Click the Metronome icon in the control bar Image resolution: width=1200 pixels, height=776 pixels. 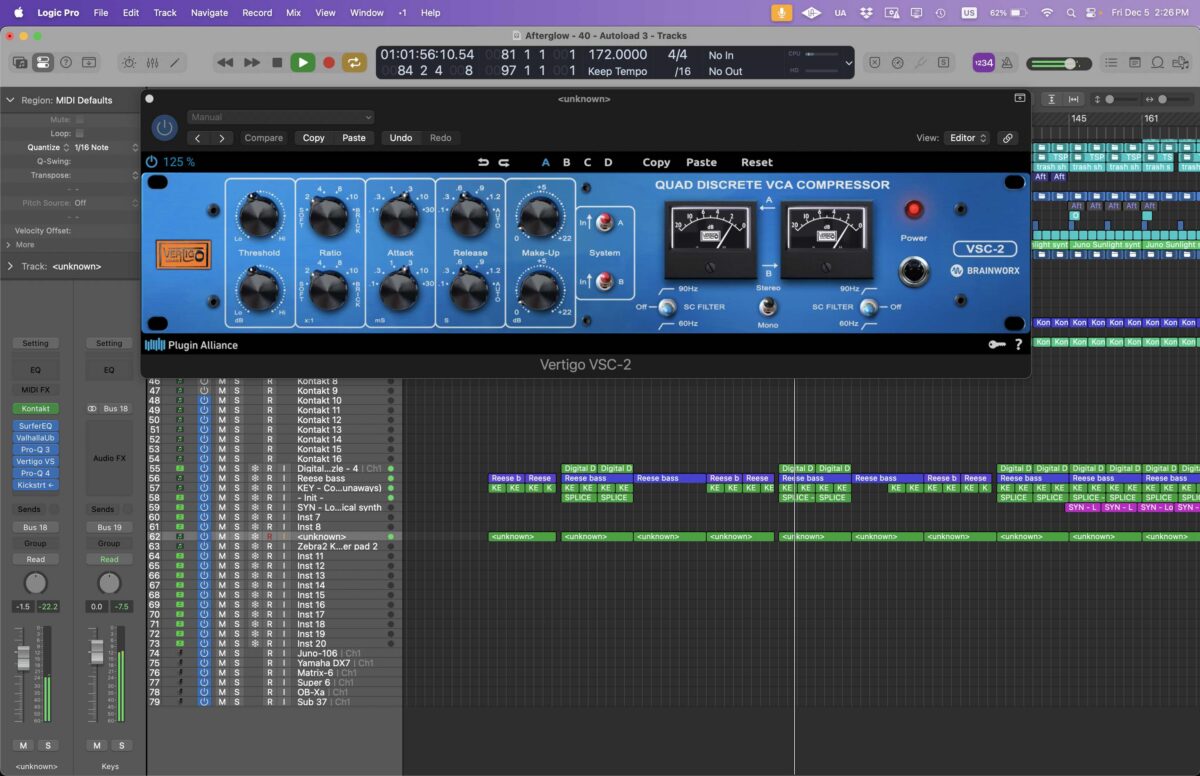(x=1009, y=62)
